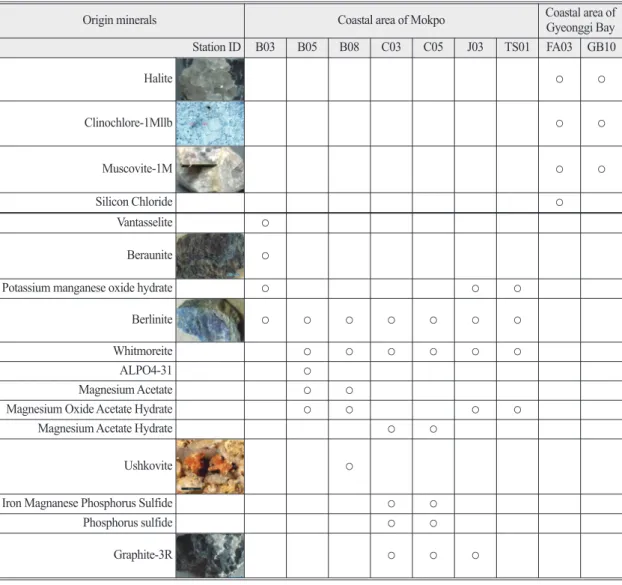This screenshot has height=585, width=622.
Task: Click the 'Silicon Chloride' row label
Action: [x=134, y=202]
